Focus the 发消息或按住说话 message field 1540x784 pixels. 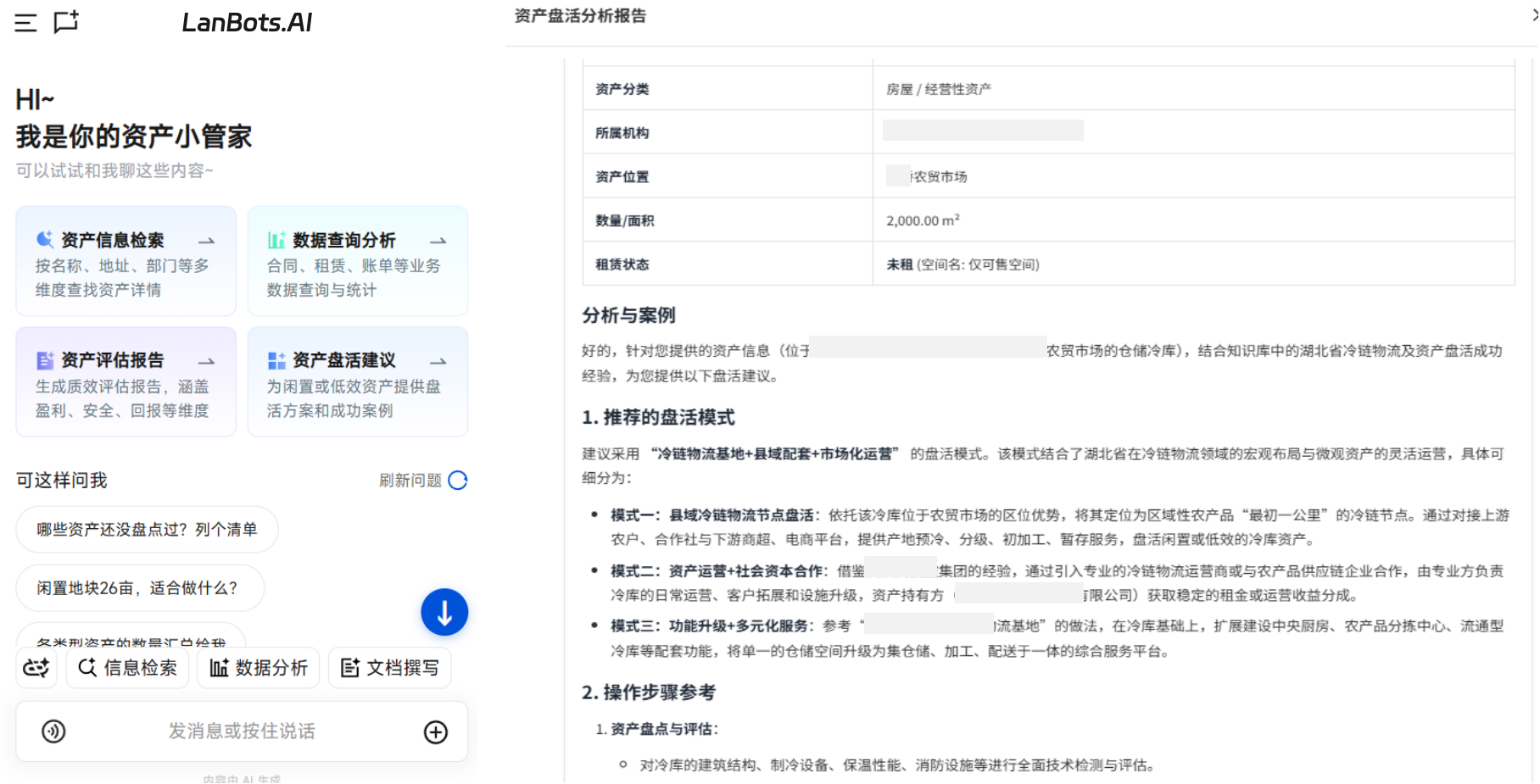coord(242,731)
